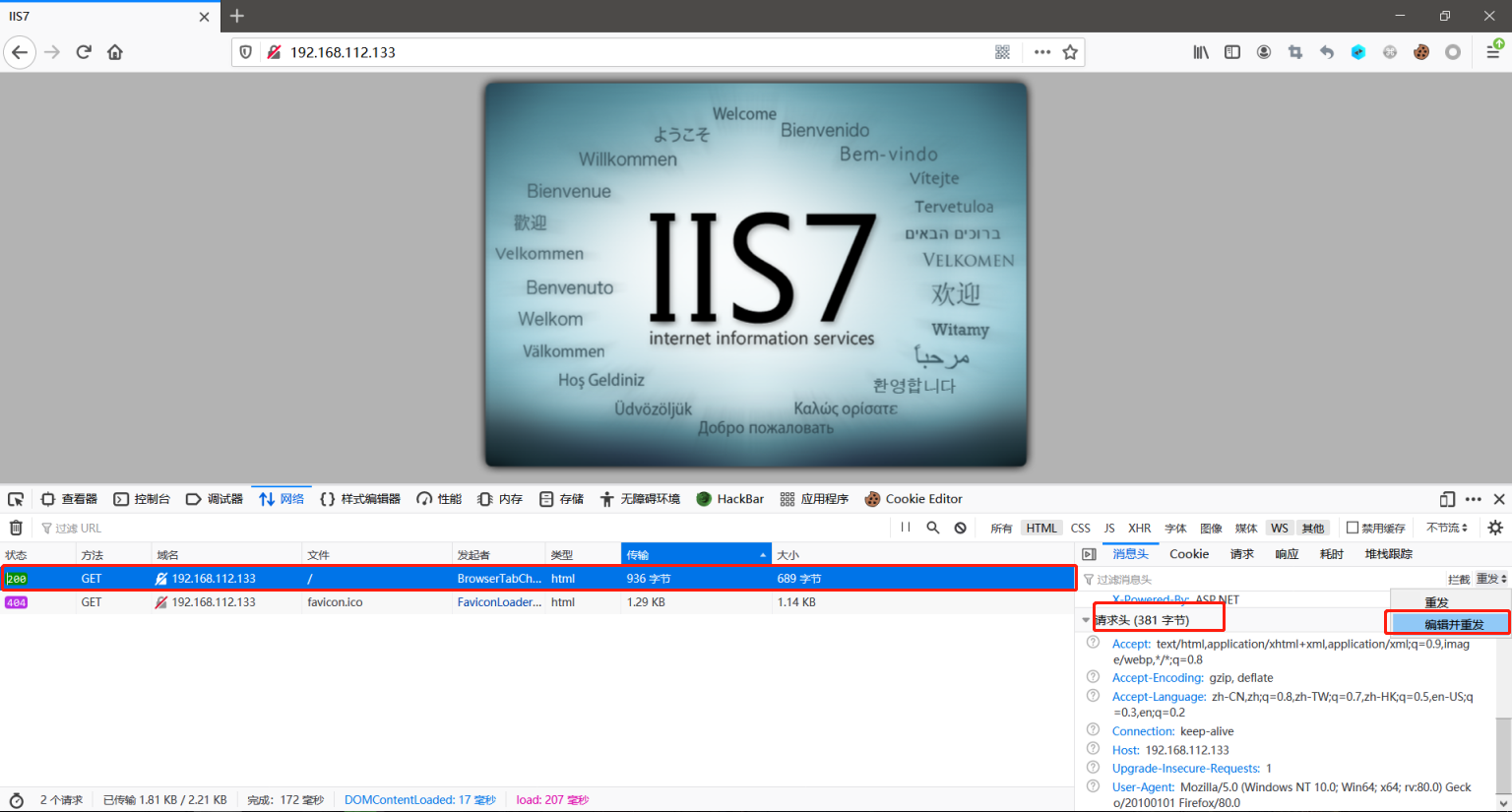Toggle the HTML request filter
Screen dimensions: 1512x812
coord(1041,529)
